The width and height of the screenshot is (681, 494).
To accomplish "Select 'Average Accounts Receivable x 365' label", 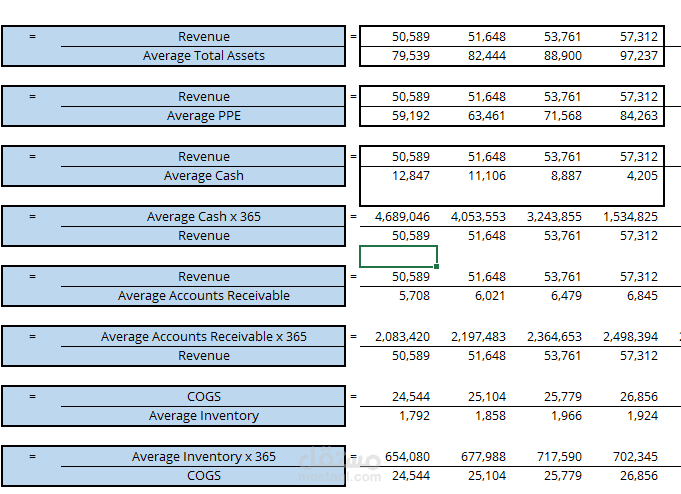I will (x=204, y=336).
